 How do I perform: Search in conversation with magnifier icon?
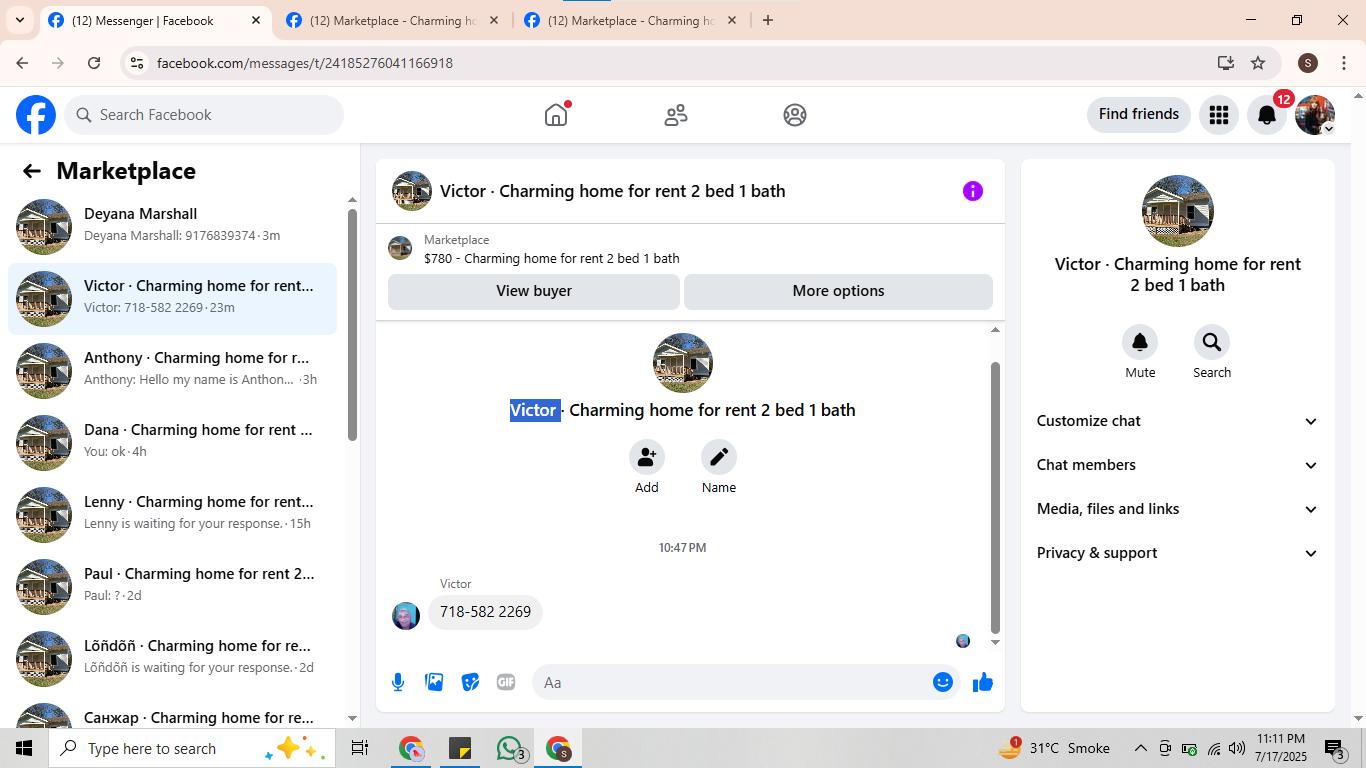pyautogui.click(x=1212, y=343)
